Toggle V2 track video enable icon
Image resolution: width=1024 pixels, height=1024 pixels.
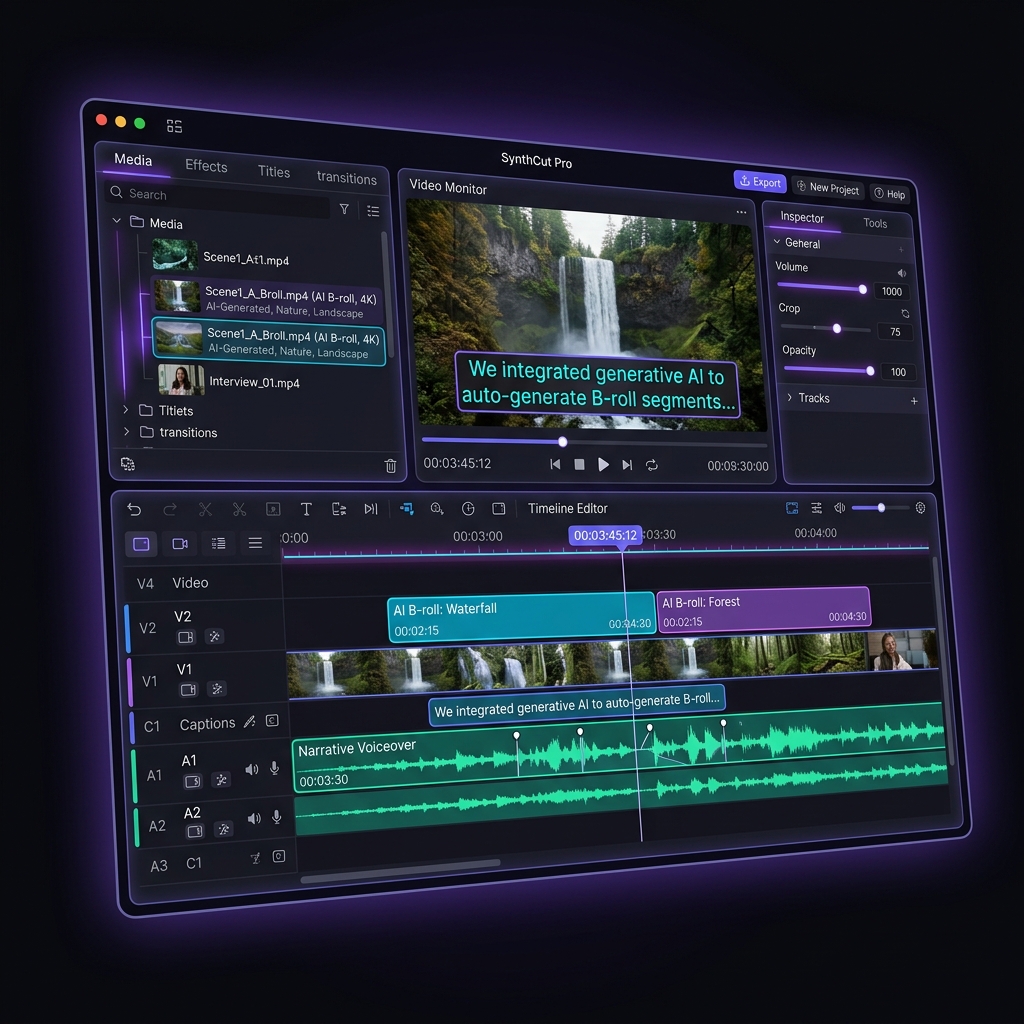pyautogui.click(x=186, y=637)
